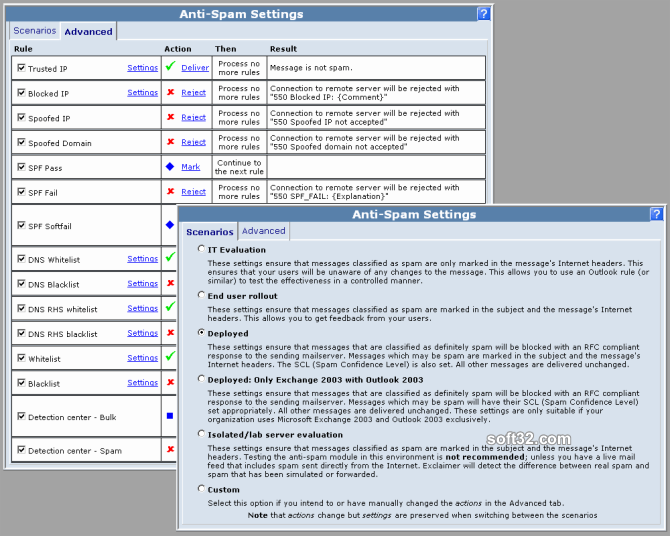
Task: Disable the SPF Pass rule checkbox
Action: point(21,167)
